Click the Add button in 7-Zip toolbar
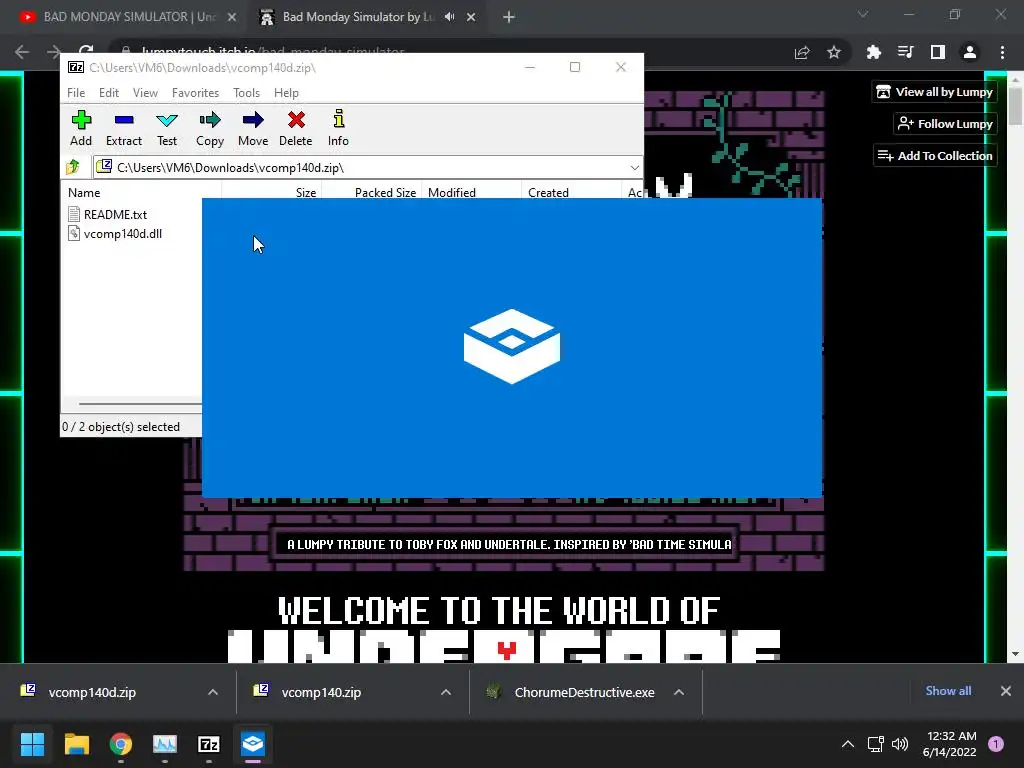Screen dimensions: 1024x768 [81, 128]
